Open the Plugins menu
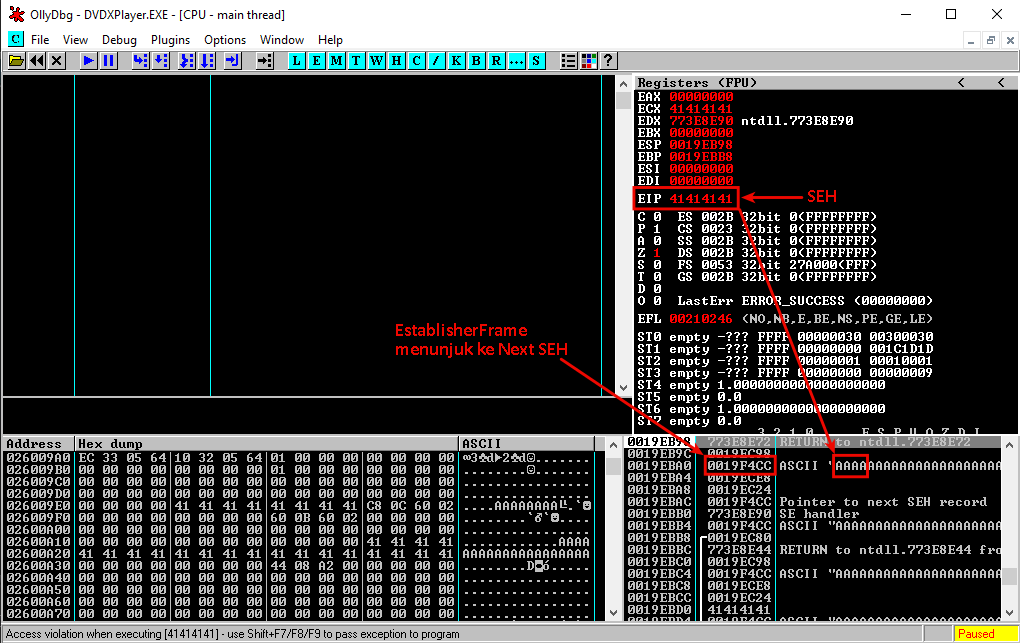 [170, 40]
